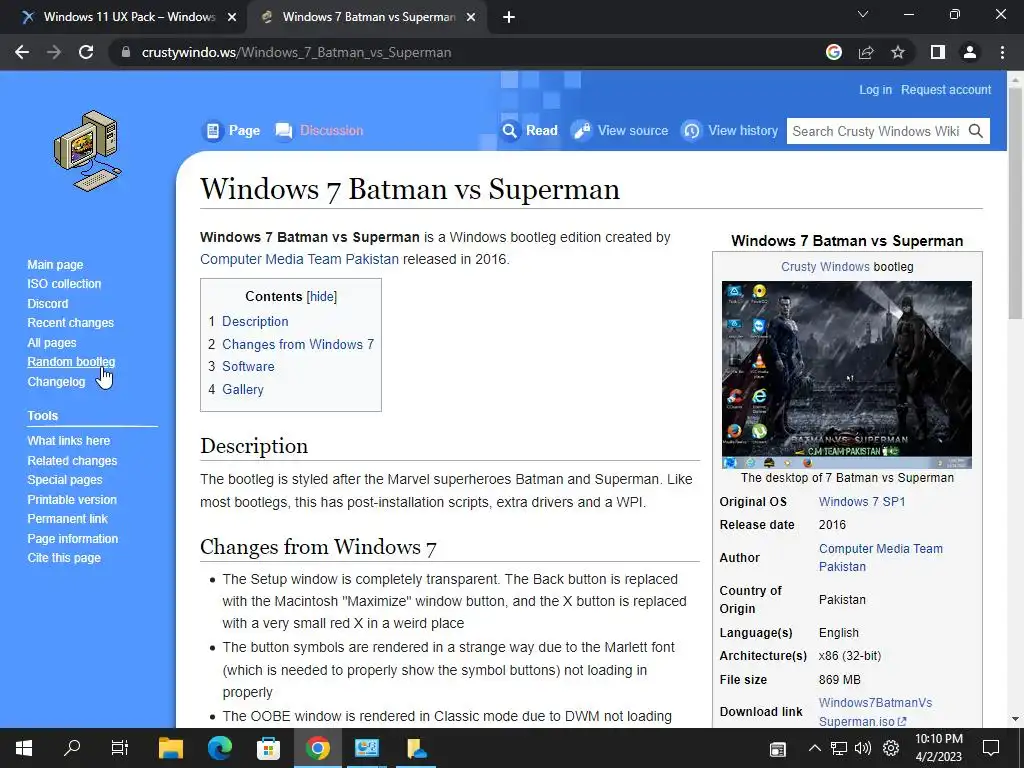The width and height of the screenshot is (1024, 768).
Task: Open a new browser tab with plus button
Action: click(509, 17)
